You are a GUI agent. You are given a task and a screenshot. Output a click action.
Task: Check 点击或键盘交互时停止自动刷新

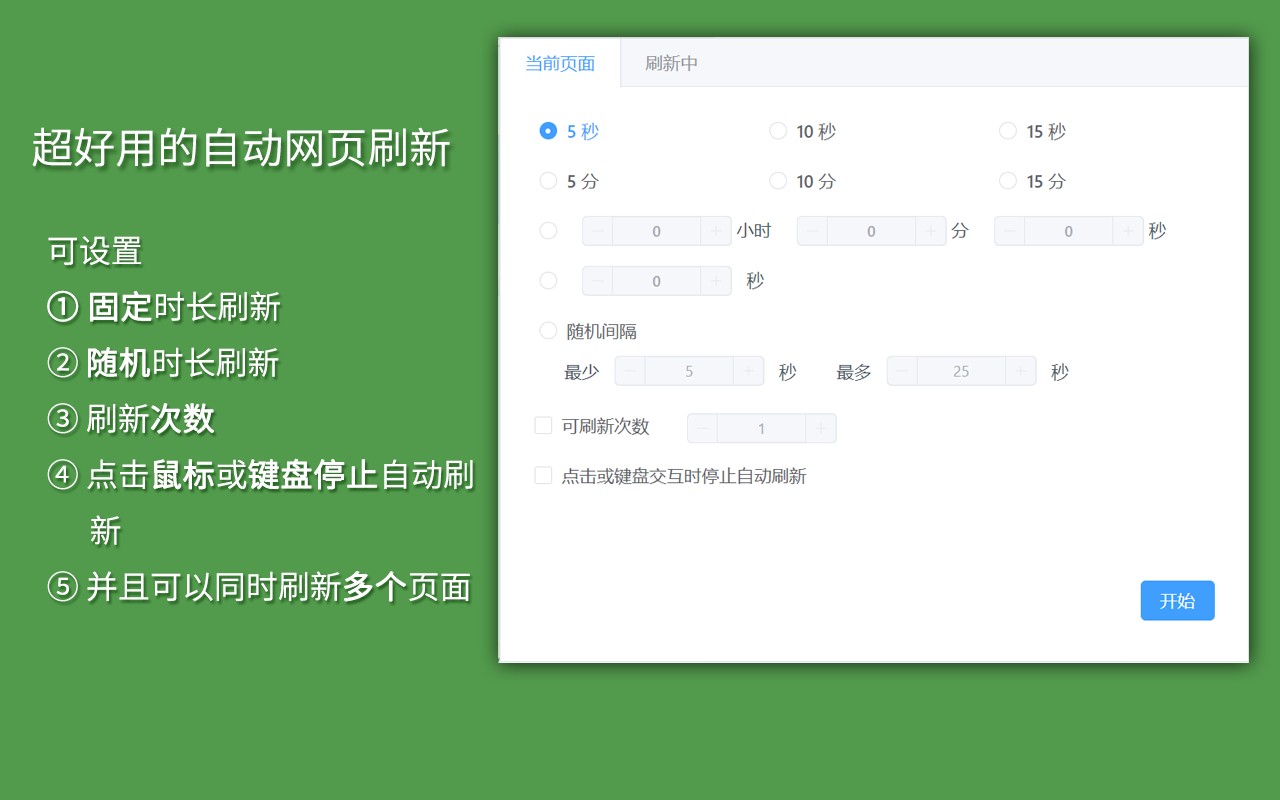click(x=543, y=476)
